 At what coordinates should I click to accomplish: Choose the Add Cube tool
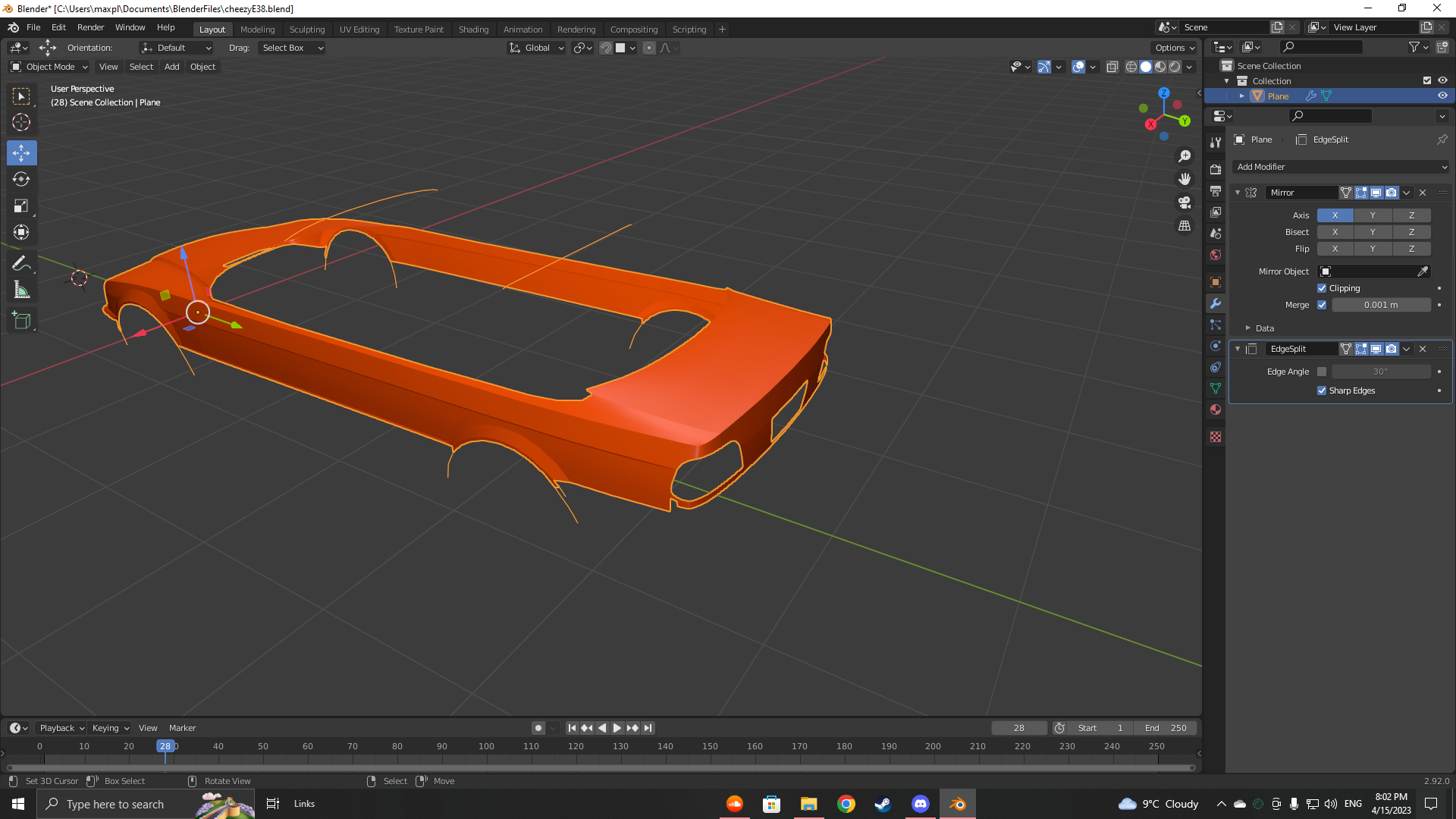[x=21, y=321]
